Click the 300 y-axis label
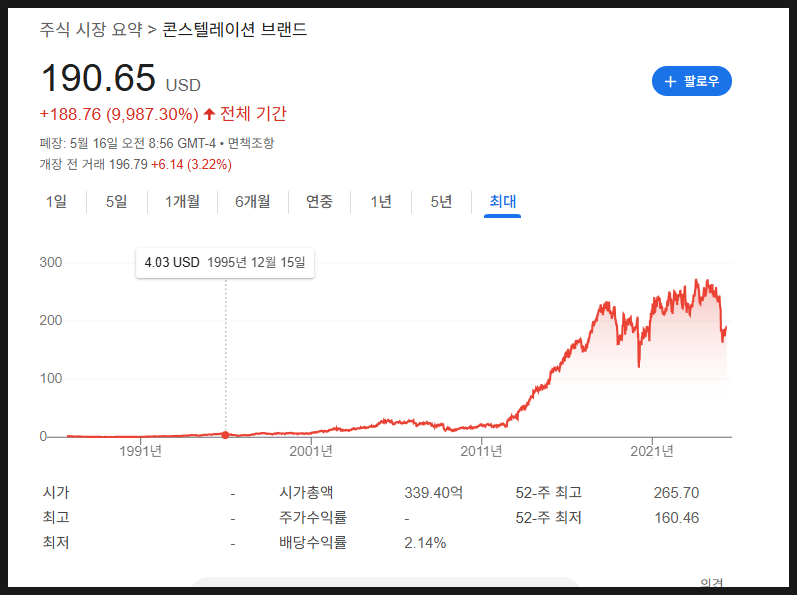The image size is (797, 595). [51, 263]
